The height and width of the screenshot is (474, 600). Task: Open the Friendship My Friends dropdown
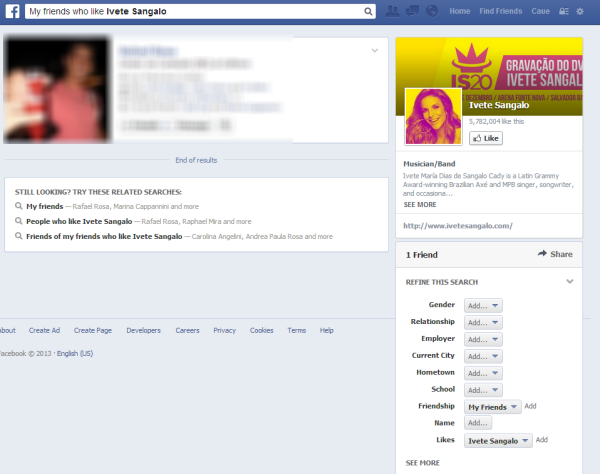click(x=494, y=407)
